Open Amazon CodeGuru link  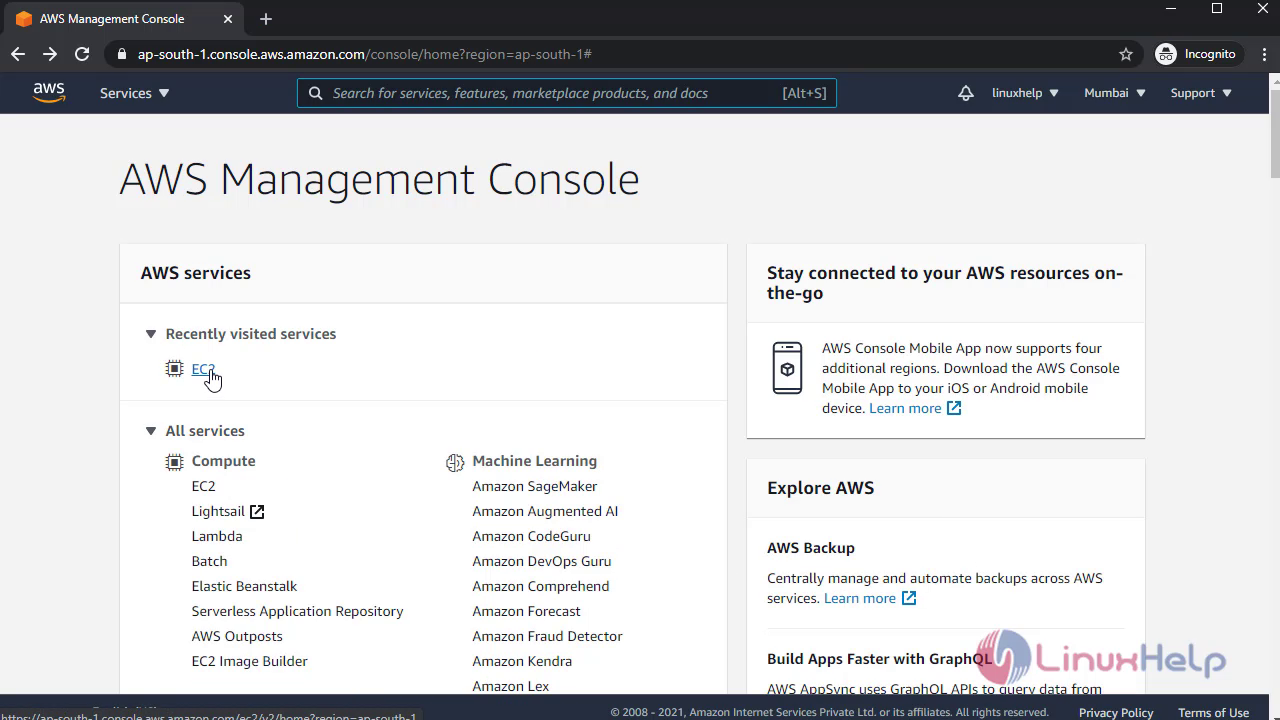[x=531, y=536]
